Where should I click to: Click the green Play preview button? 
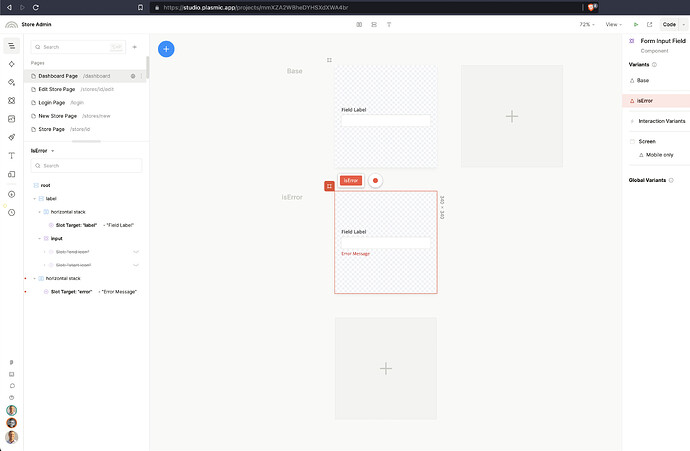coord(636,24)
